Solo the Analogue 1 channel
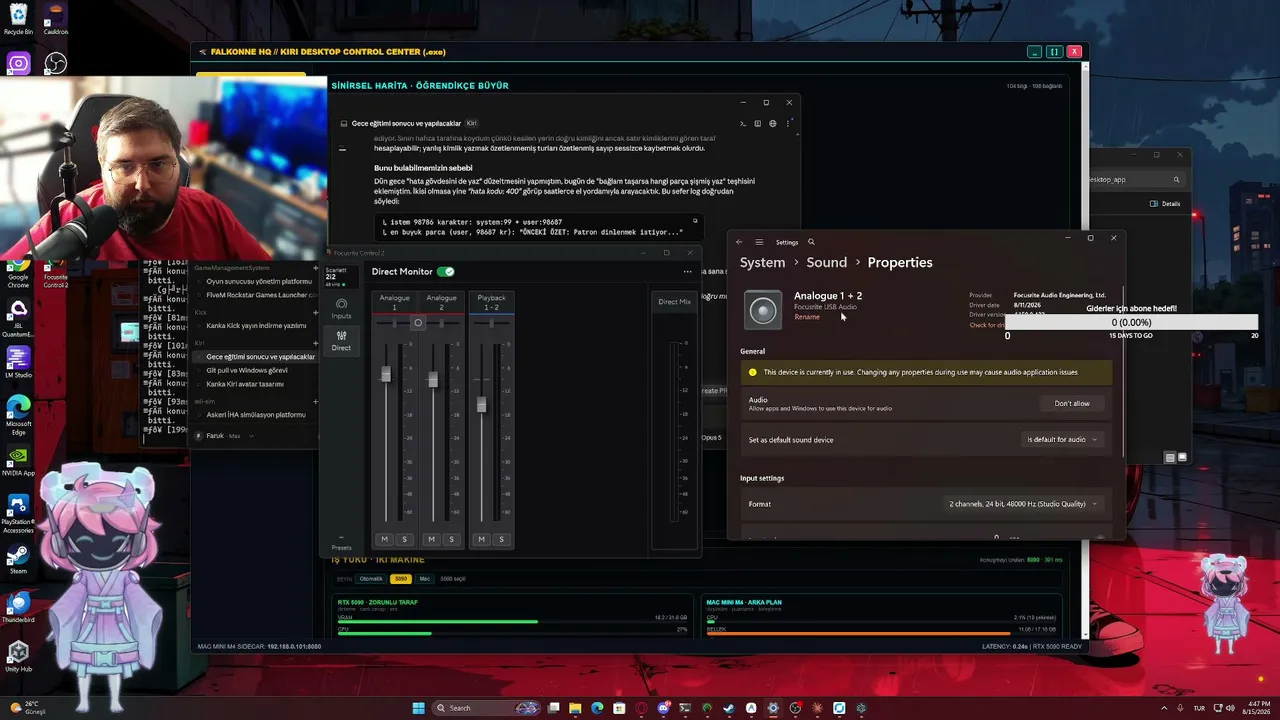This screenshot has height=720, width=1280. 404,539
